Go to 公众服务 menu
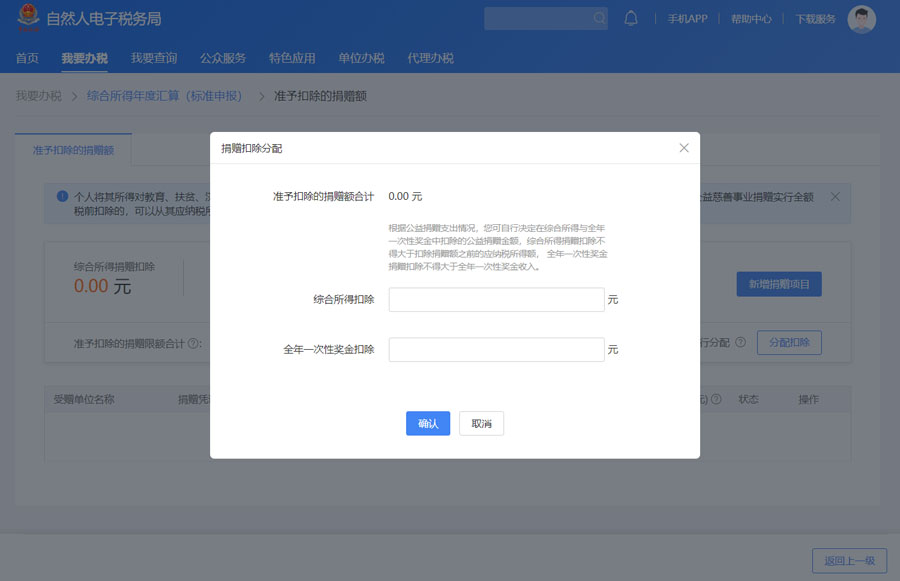The width and height of the screenshot is (900, 581). (x=223, y=58)
